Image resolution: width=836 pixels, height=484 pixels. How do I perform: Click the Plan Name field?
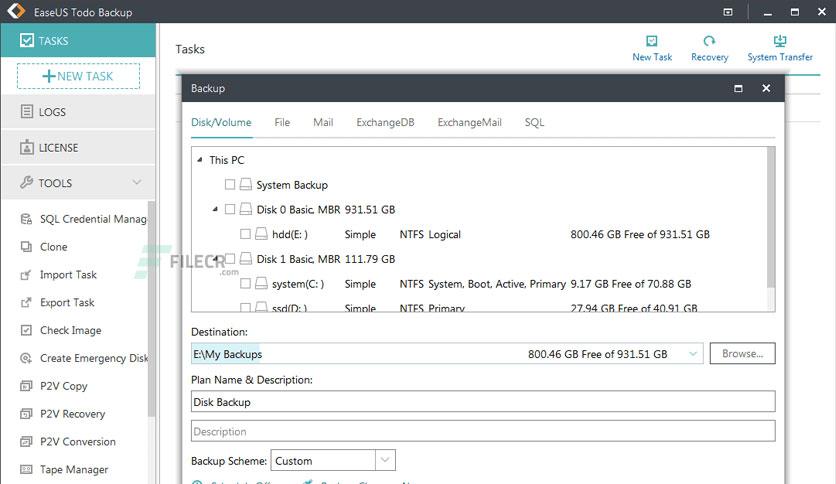point(483,401)
